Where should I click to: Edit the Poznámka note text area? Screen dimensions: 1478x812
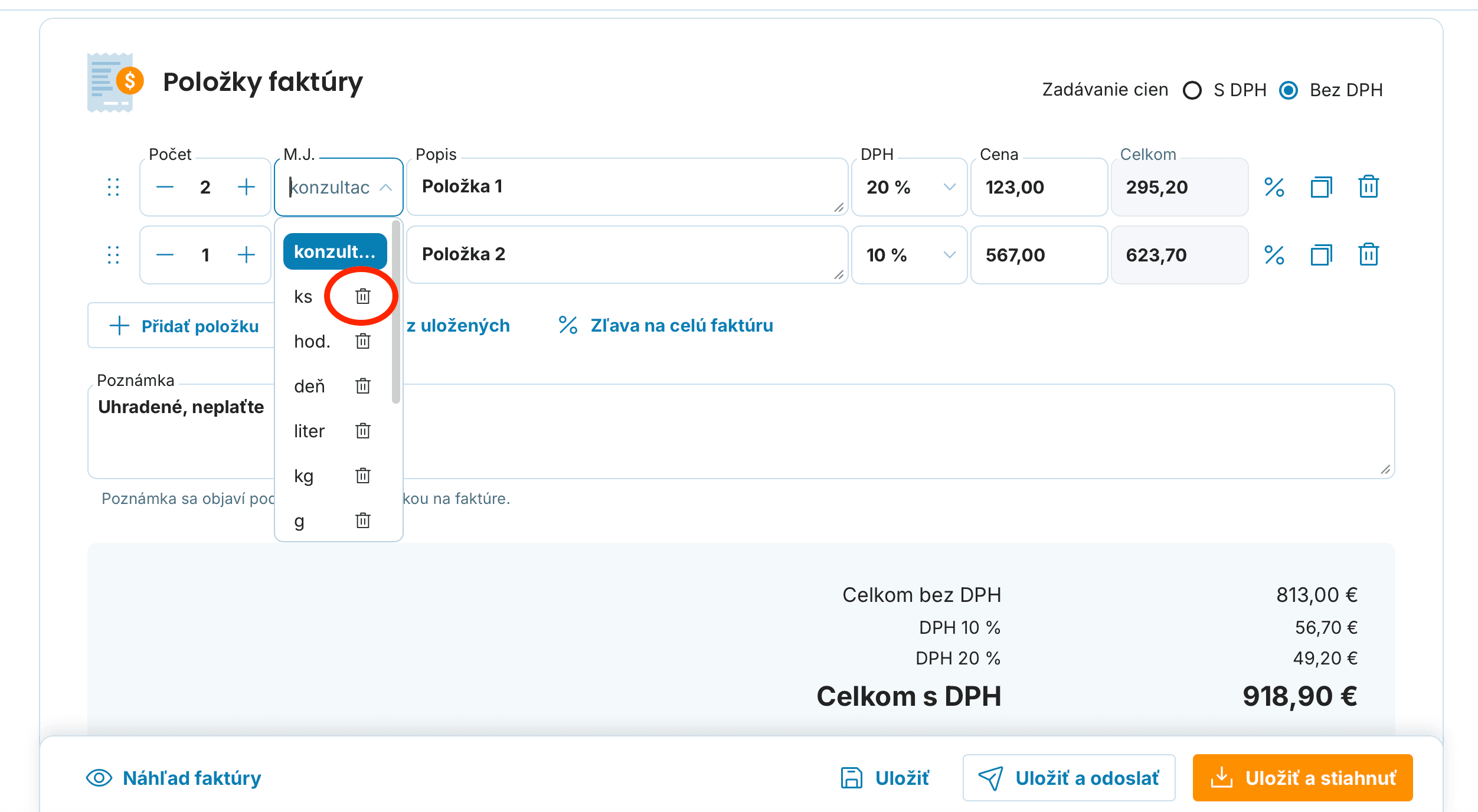pos(741,431)
